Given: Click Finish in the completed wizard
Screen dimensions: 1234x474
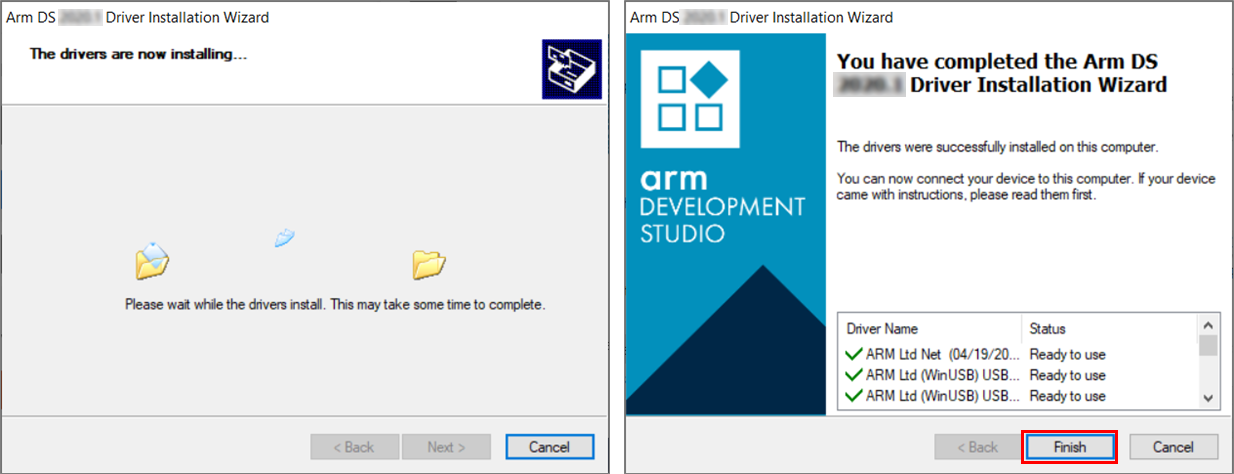Looking at the screenshot, I should coord(1069,447).
